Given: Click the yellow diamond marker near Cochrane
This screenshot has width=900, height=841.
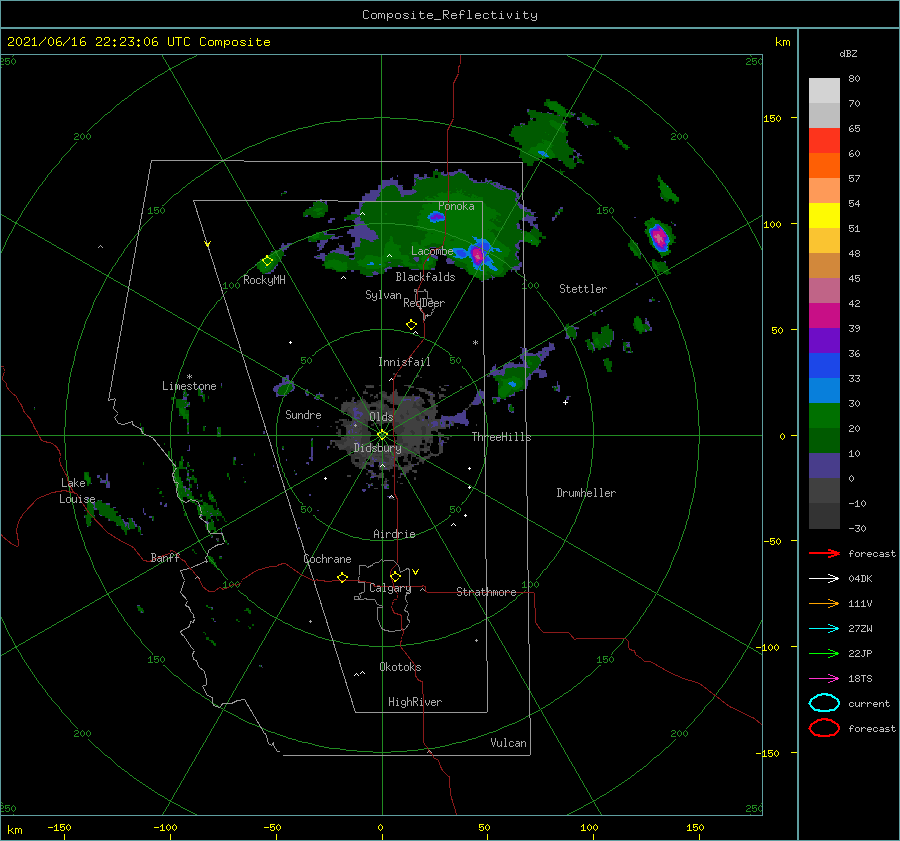Looking at the screenshot, I should 343,578.
